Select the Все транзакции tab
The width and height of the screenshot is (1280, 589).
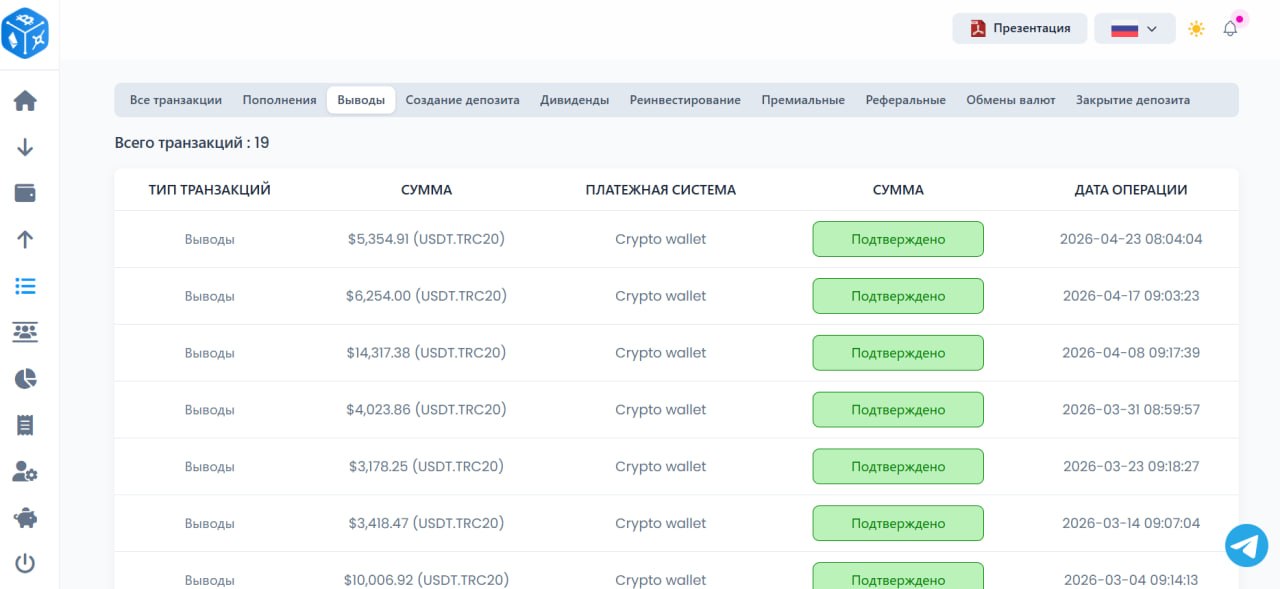pos(176,100)
